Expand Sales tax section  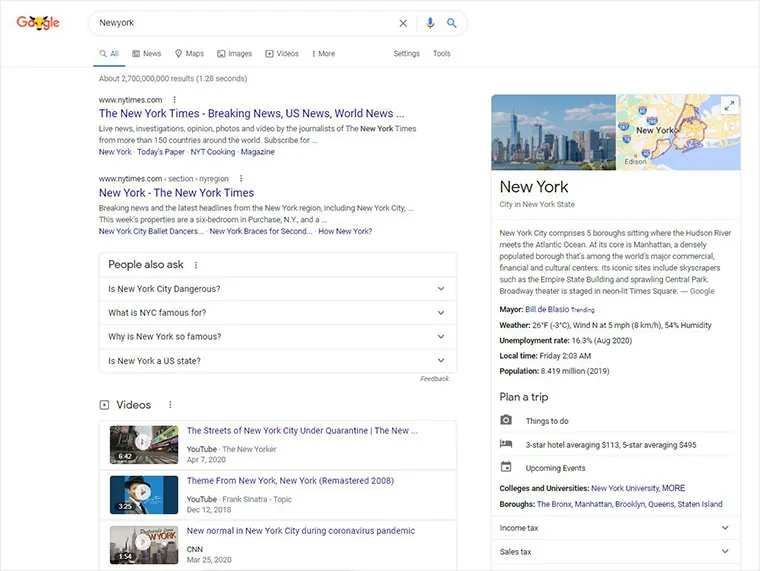point(616,552)
